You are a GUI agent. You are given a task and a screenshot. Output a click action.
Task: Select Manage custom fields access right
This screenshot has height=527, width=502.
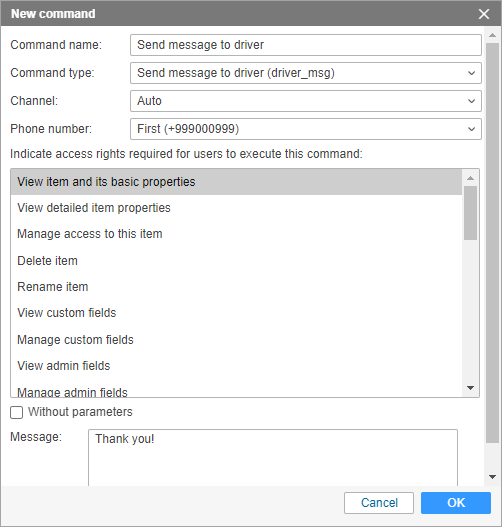[x=236, y=340]
